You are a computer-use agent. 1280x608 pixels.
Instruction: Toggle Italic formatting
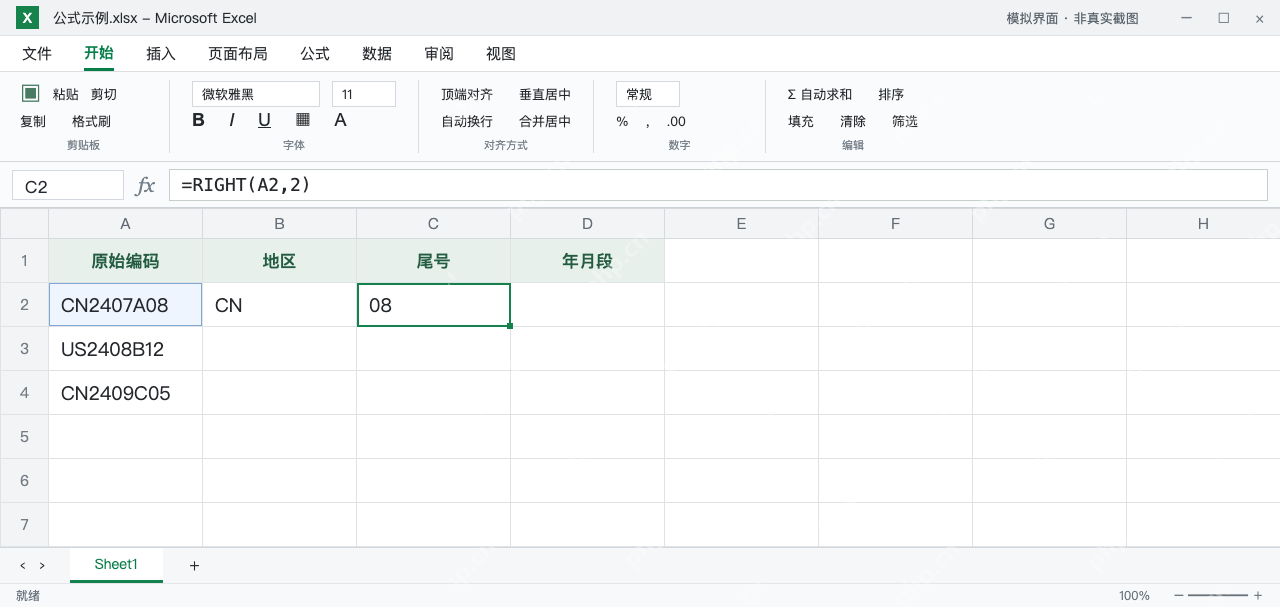(231, 120)
